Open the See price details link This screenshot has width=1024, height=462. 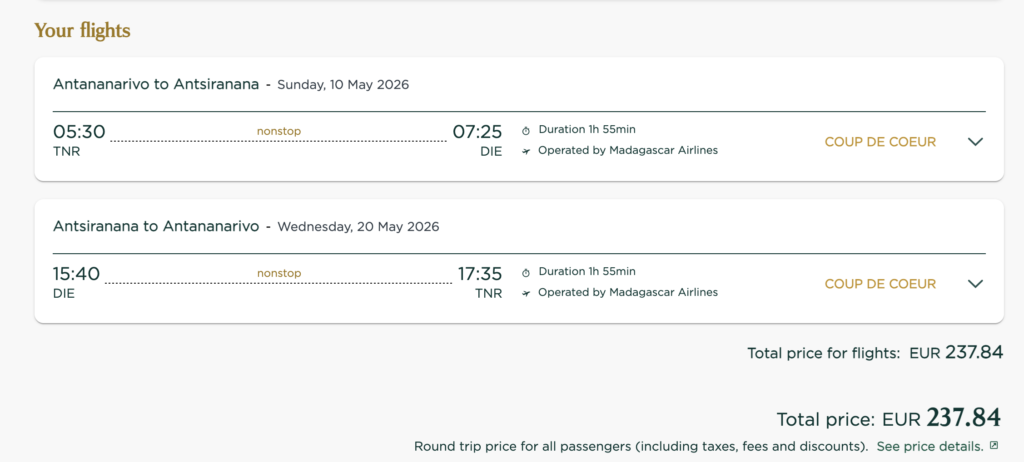point(929,446)
